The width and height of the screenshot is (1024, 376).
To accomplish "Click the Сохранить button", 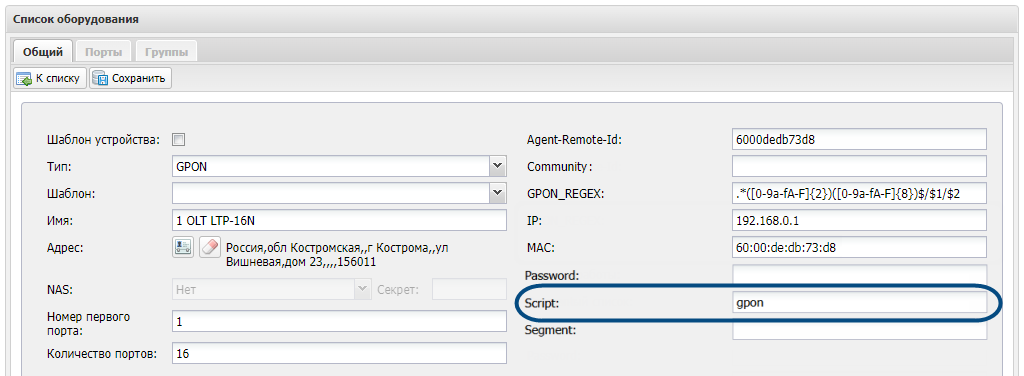I will pyautogui.click(x=131, y=79).
